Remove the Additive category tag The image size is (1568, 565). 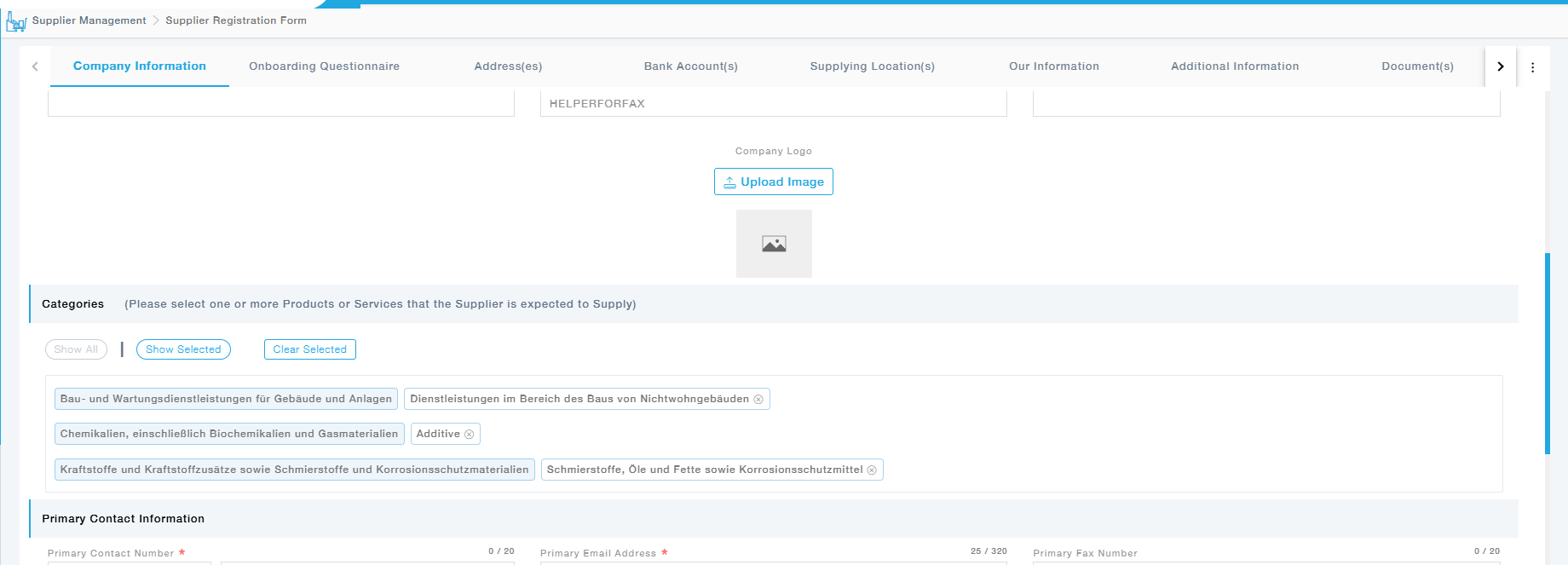(x=469, y=435)
